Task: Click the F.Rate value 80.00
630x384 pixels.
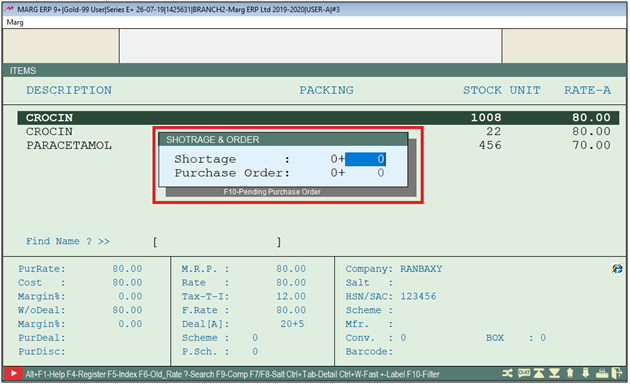Action: coord(291,310)
